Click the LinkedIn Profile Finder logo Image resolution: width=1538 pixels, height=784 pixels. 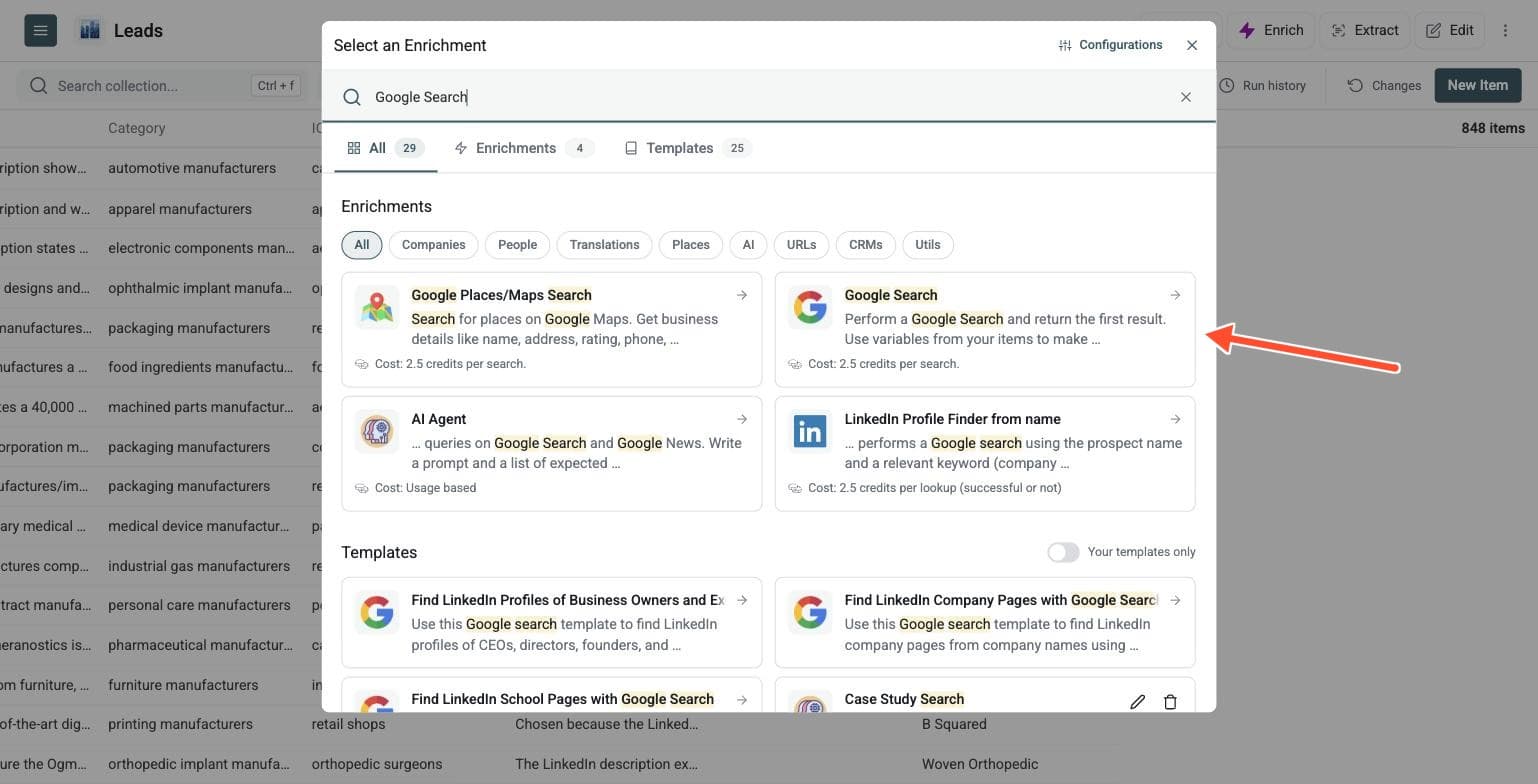810,432
